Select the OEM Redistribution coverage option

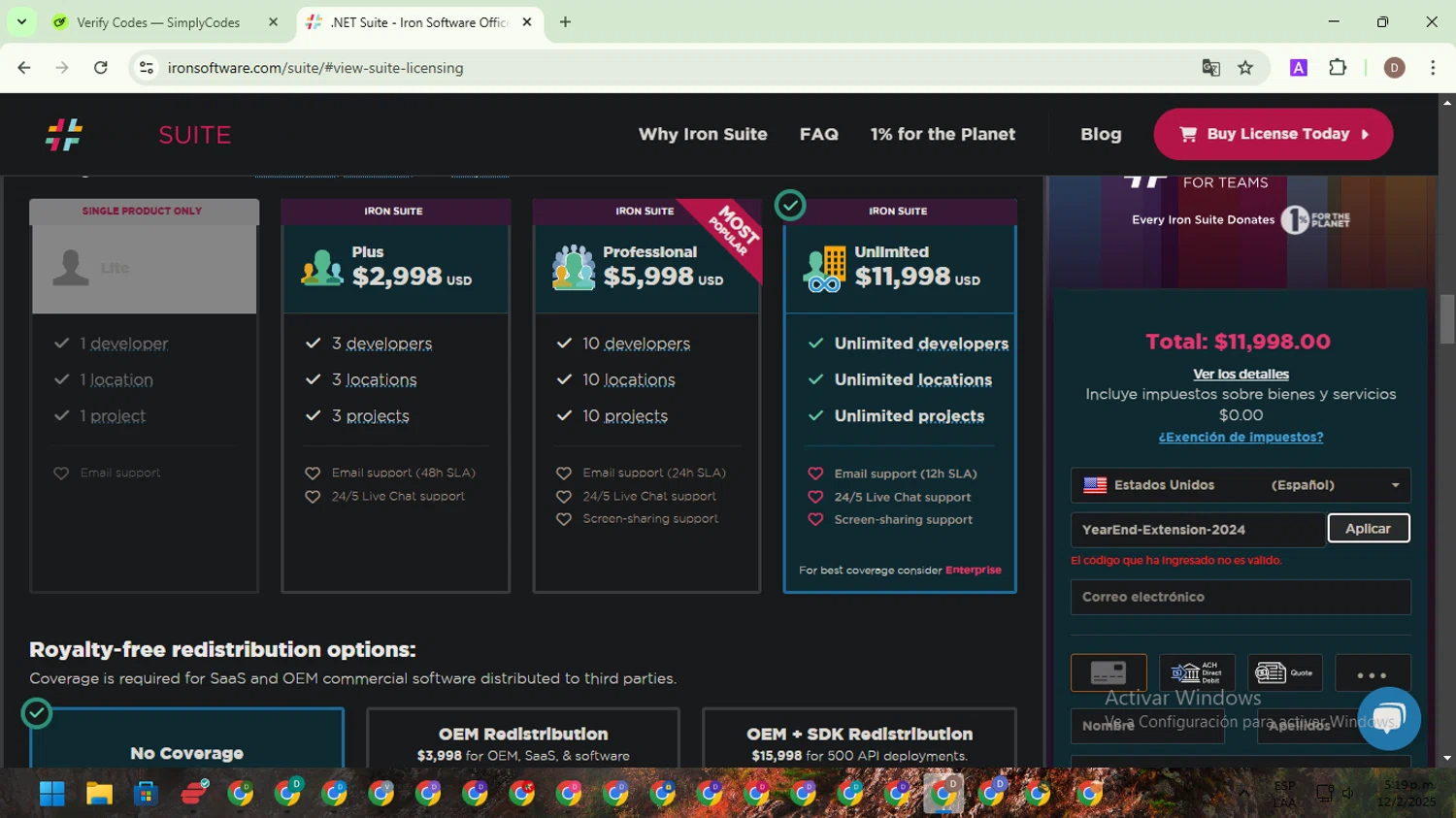coord(523,738)
